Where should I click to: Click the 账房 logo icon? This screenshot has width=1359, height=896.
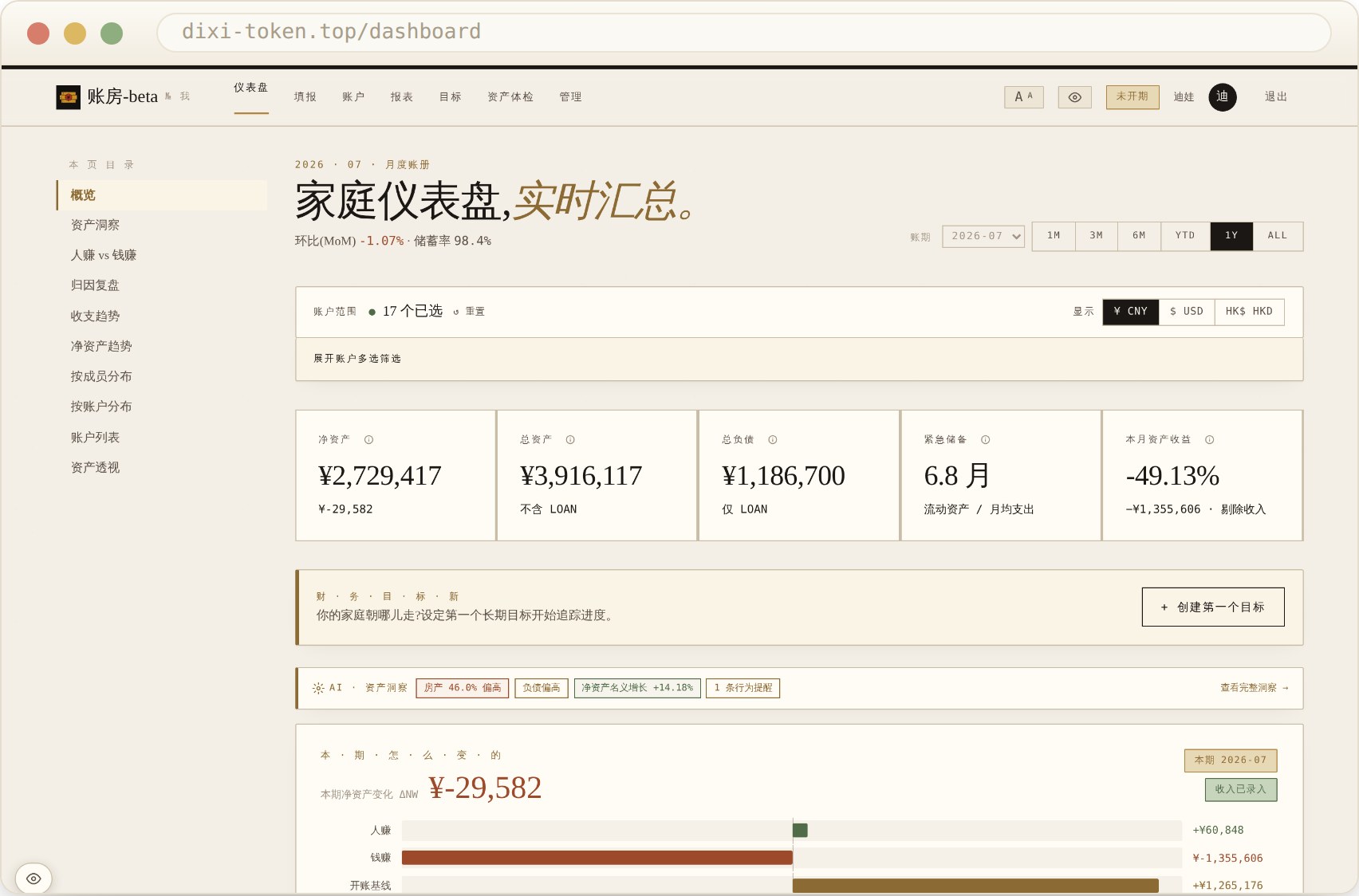coord(68,97)
